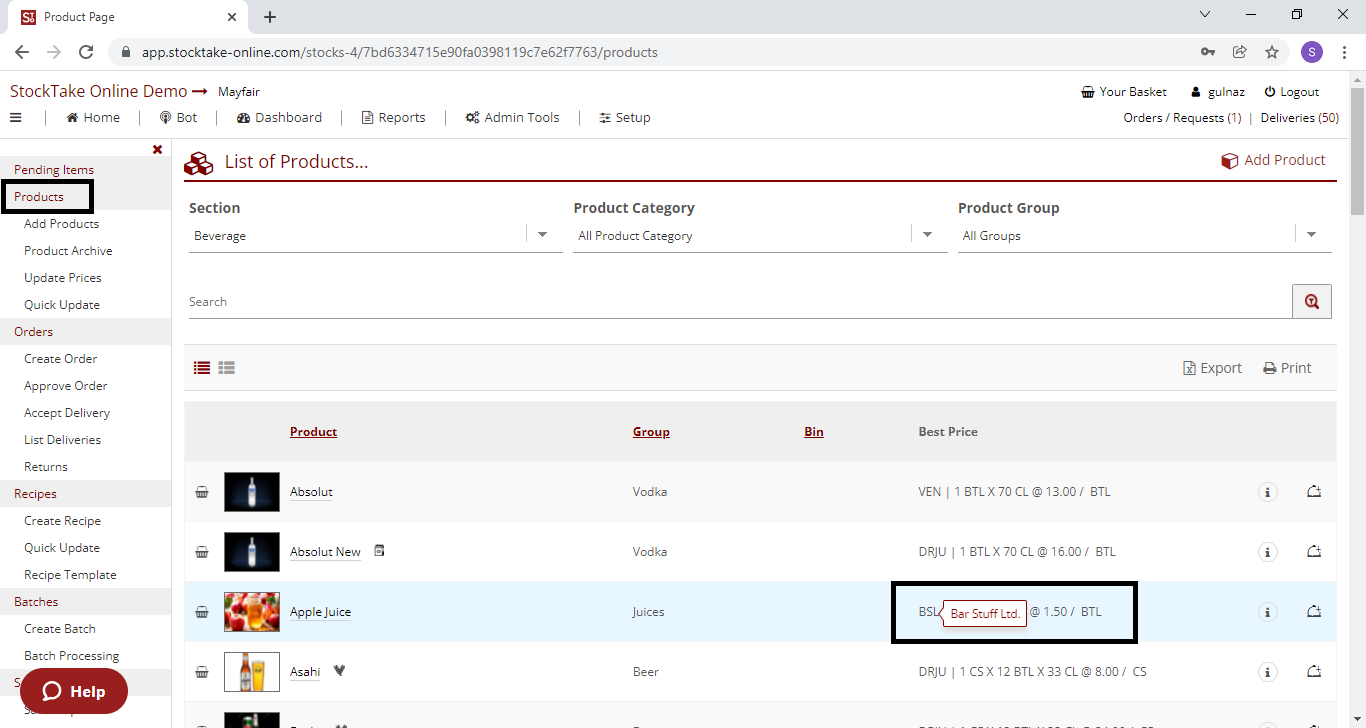Open Create Recipe in sidebar
The image size is (1366, 728).
click(62, 521)
